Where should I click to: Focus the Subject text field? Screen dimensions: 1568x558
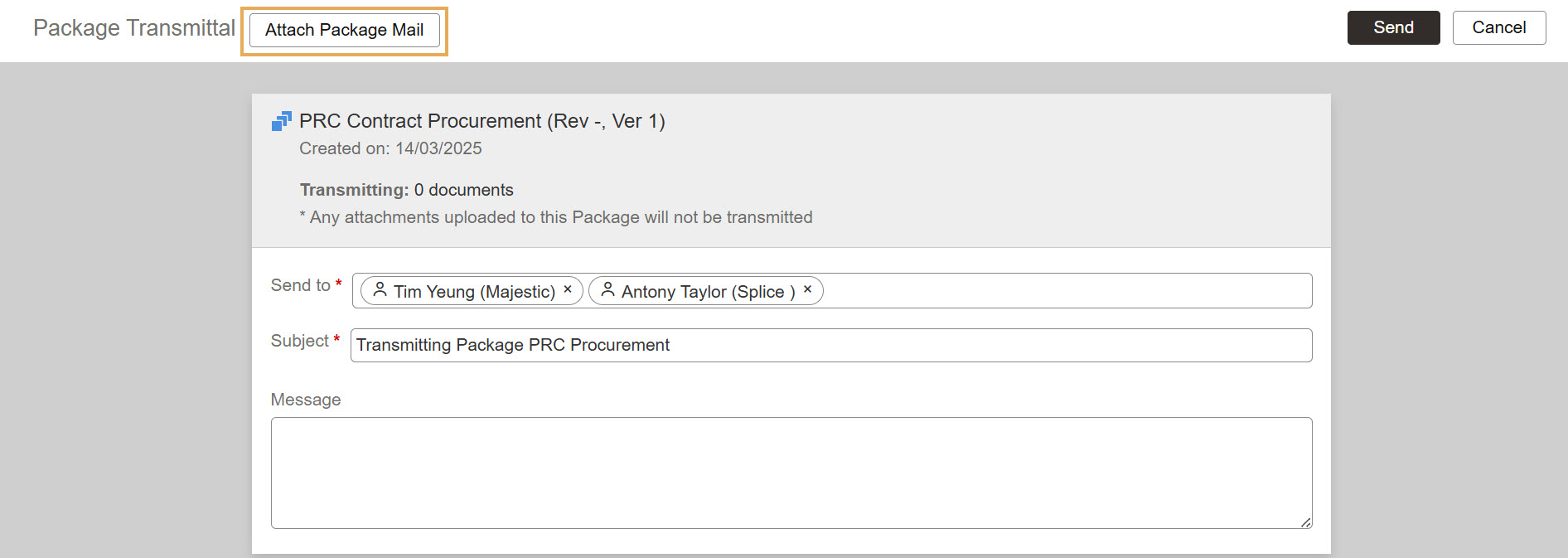click(829, 345)
